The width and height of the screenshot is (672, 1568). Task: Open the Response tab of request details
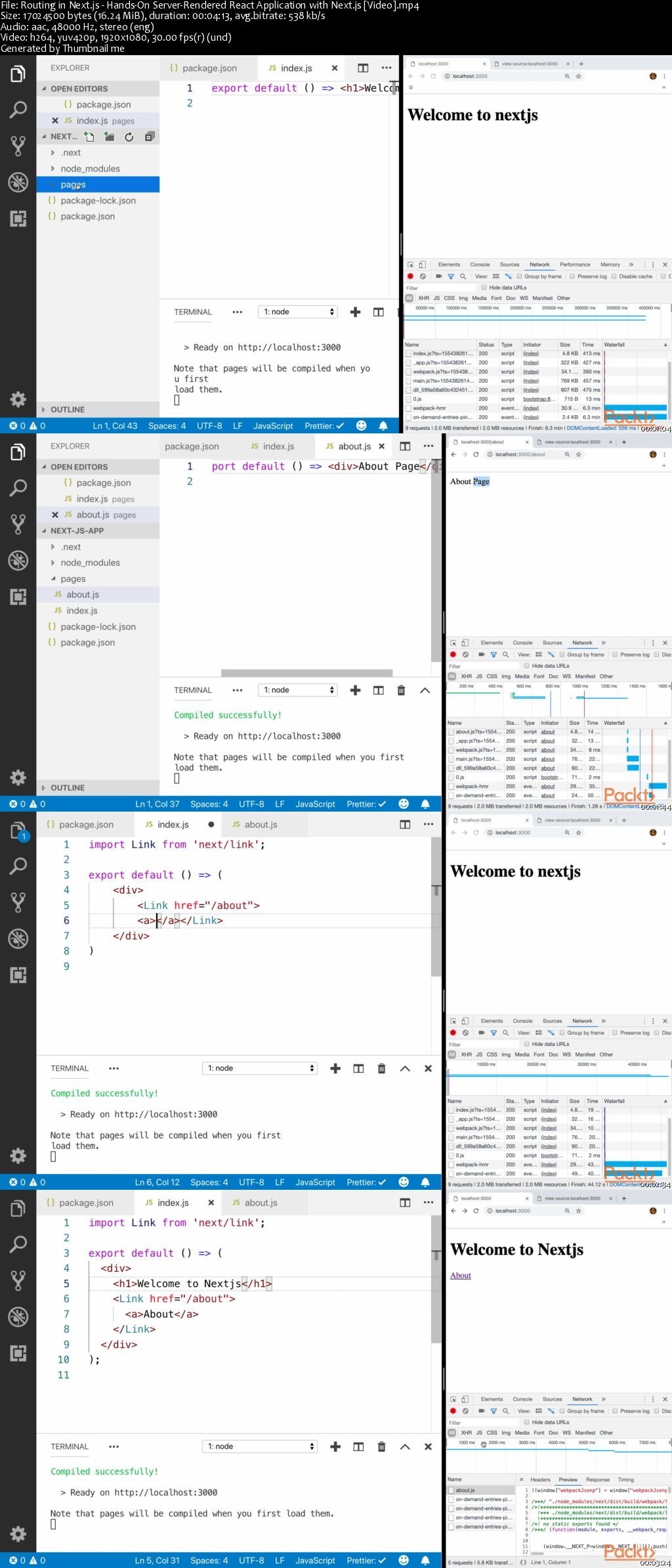pyautogui.click(x=598, y=1479)
